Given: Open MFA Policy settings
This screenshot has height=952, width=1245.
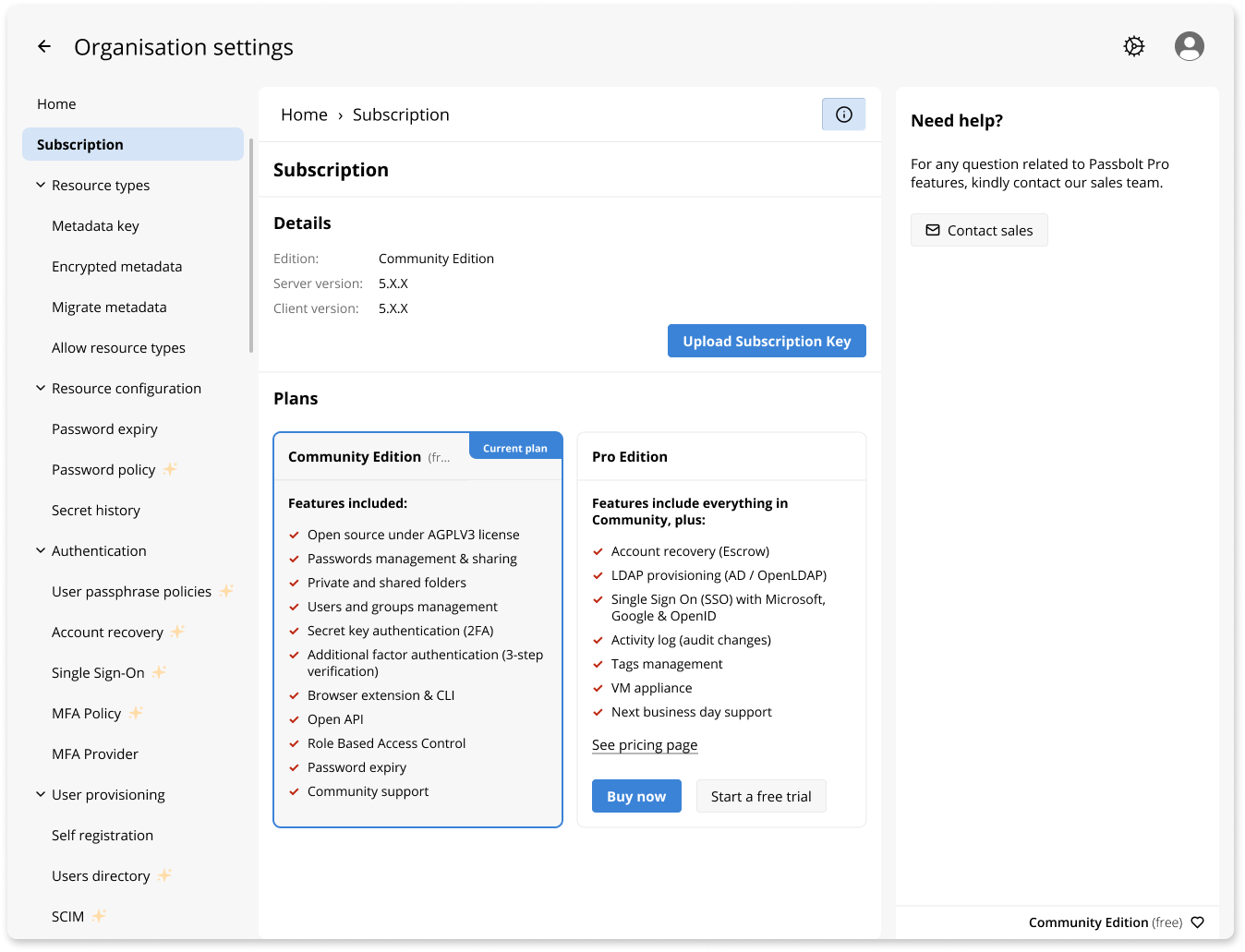Looking at the screenshot, I should coord(86,714).
